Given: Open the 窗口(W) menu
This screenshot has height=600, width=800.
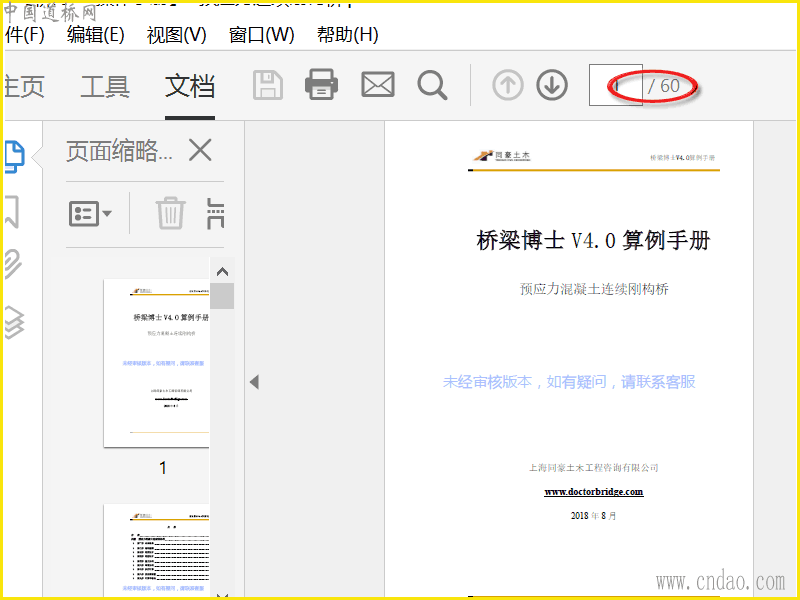Looking at the screenshot, I should point(262,35).
